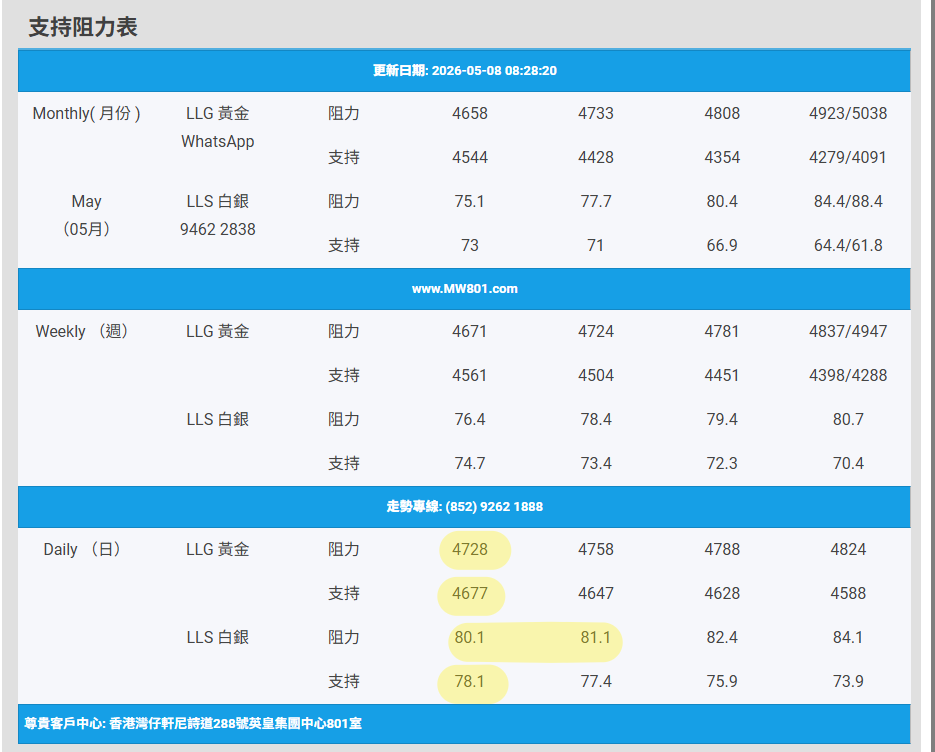935x752 pixels.
Task: Click the WhatsApp label under Monthly gold
Action: [x=218, y=141]
